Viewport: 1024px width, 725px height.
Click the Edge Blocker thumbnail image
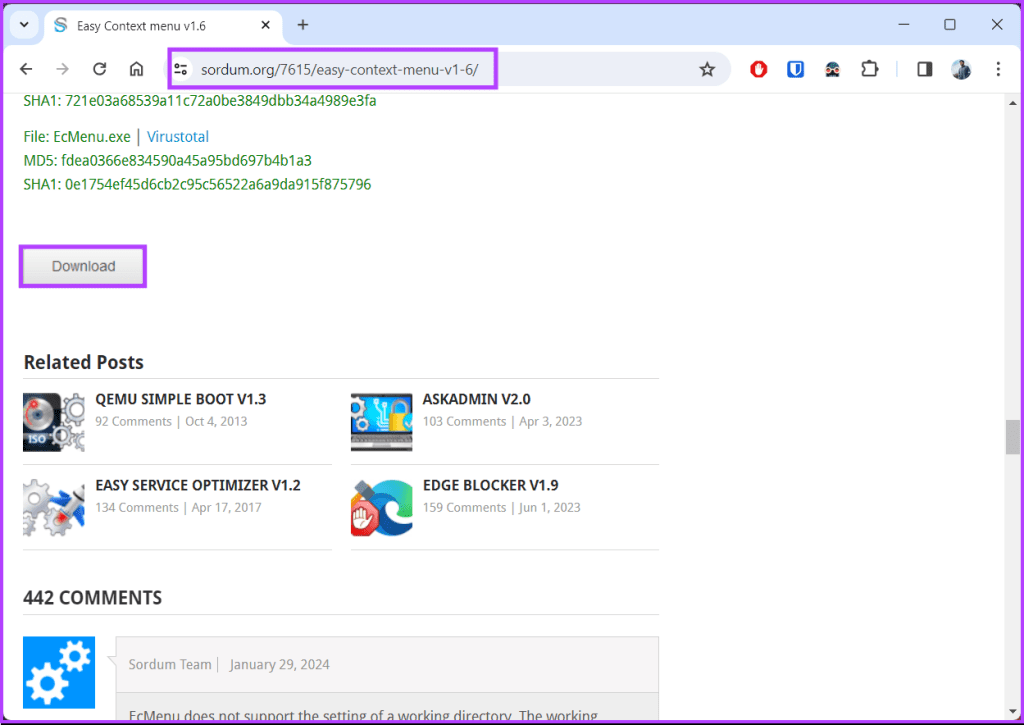[381, 507]
